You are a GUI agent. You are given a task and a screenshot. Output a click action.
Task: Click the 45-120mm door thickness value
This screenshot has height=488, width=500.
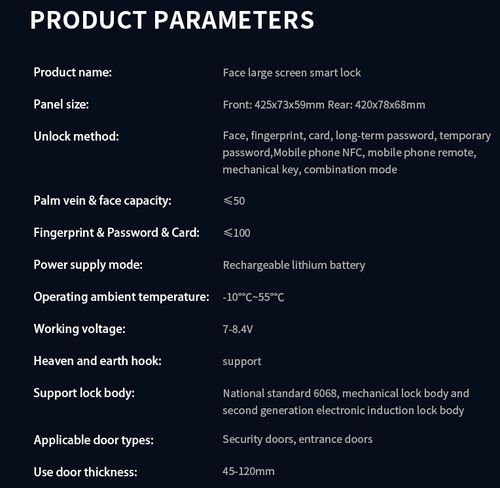248,471
